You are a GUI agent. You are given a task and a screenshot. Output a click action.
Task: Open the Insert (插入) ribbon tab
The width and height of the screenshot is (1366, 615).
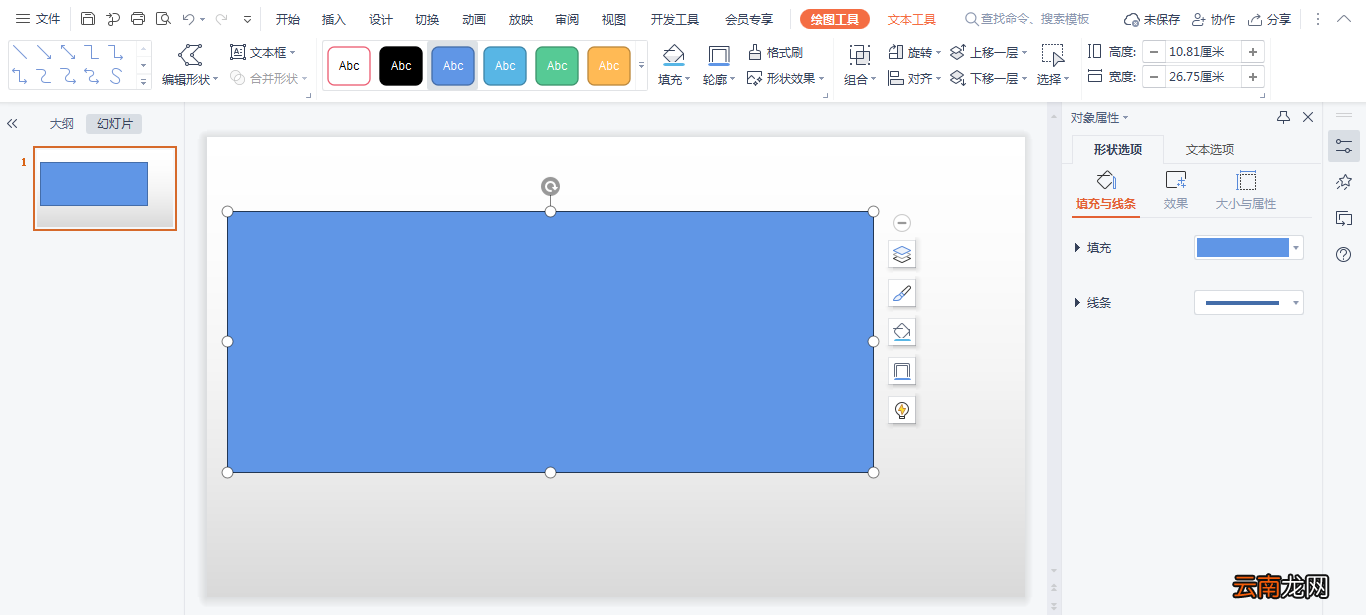point(334,19)
